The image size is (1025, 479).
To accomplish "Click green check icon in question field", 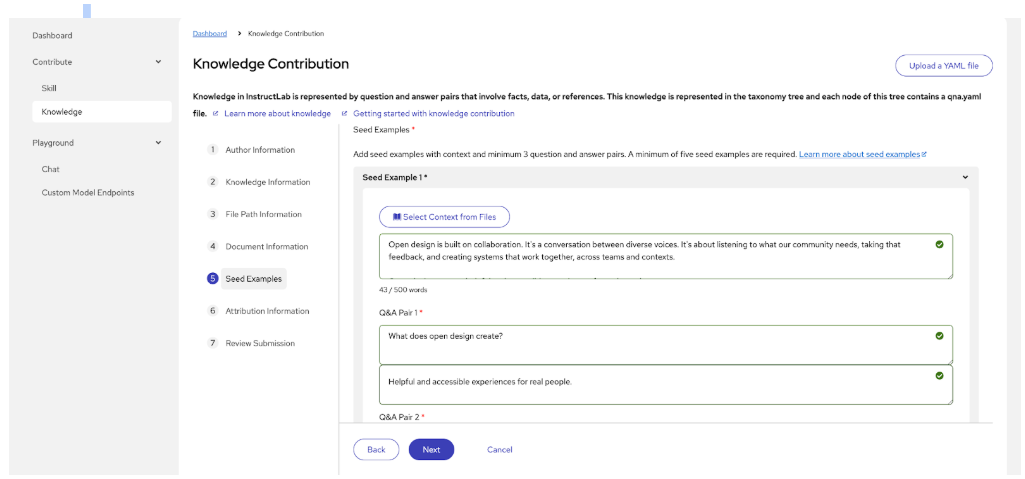I will (939, 336).
